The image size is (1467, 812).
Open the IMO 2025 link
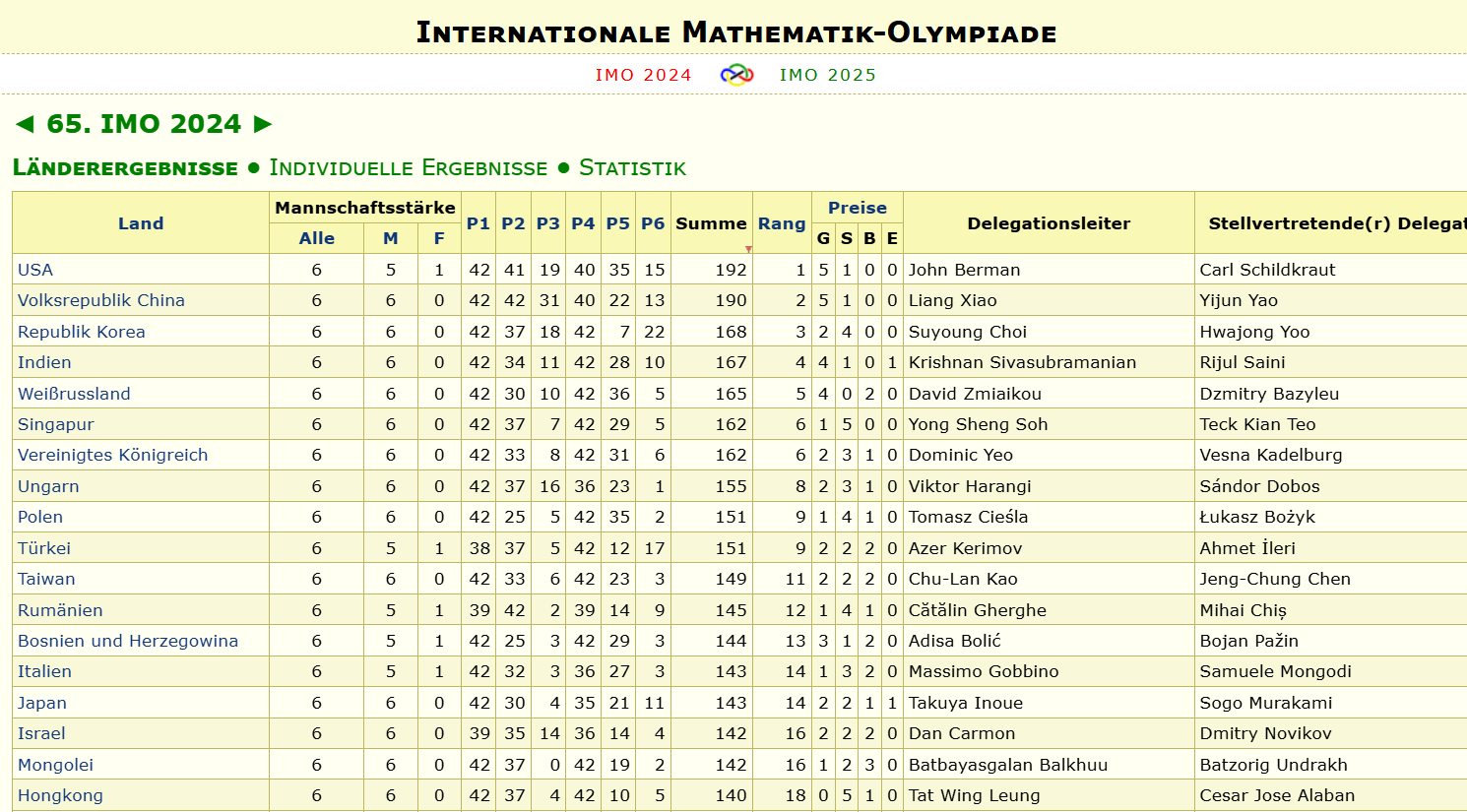[828, 75]
